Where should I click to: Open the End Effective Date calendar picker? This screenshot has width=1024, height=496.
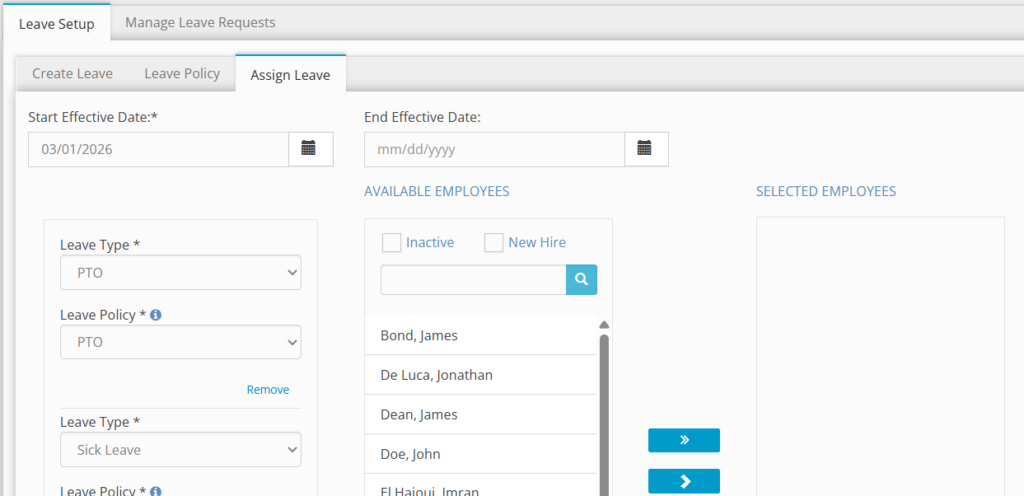click(x=645, y=148)
